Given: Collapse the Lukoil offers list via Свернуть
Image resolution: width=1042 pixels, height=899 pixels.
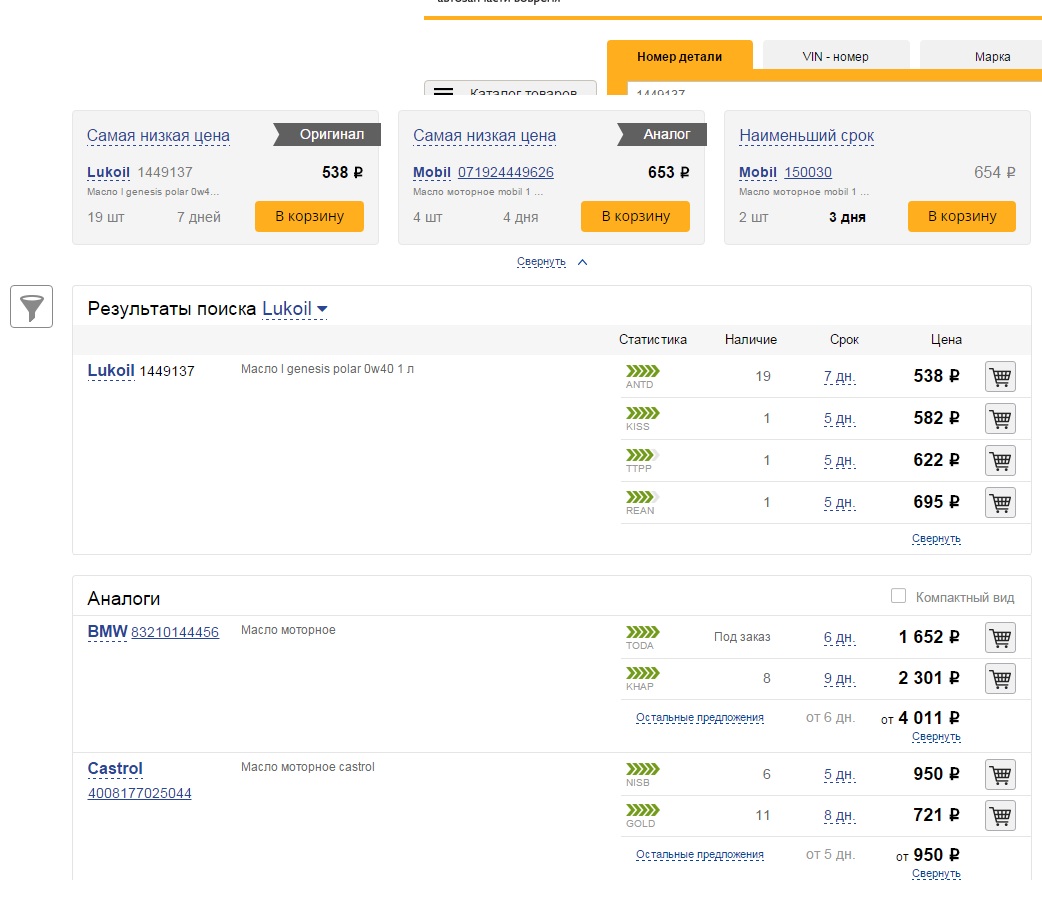Looking at the screenshot, I should tap(936, 538).
